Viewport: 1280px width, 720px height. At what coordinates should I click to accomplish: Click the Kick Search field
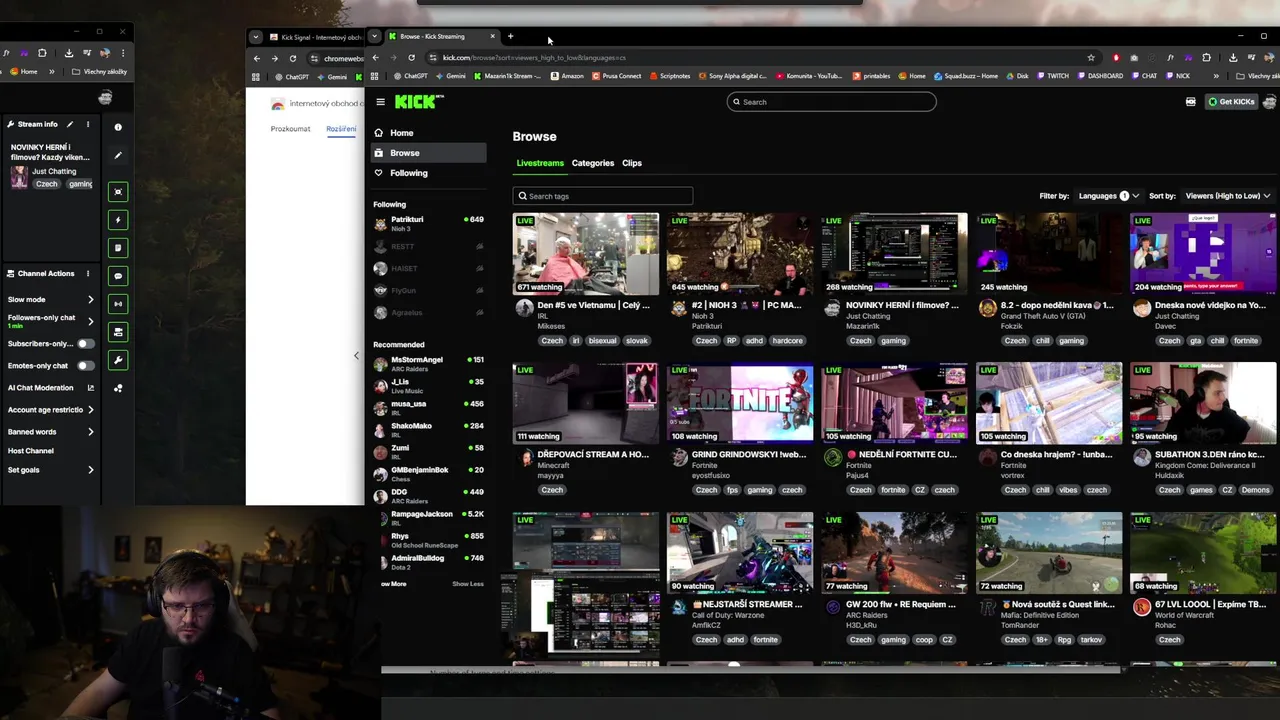[x=831, y=102]
